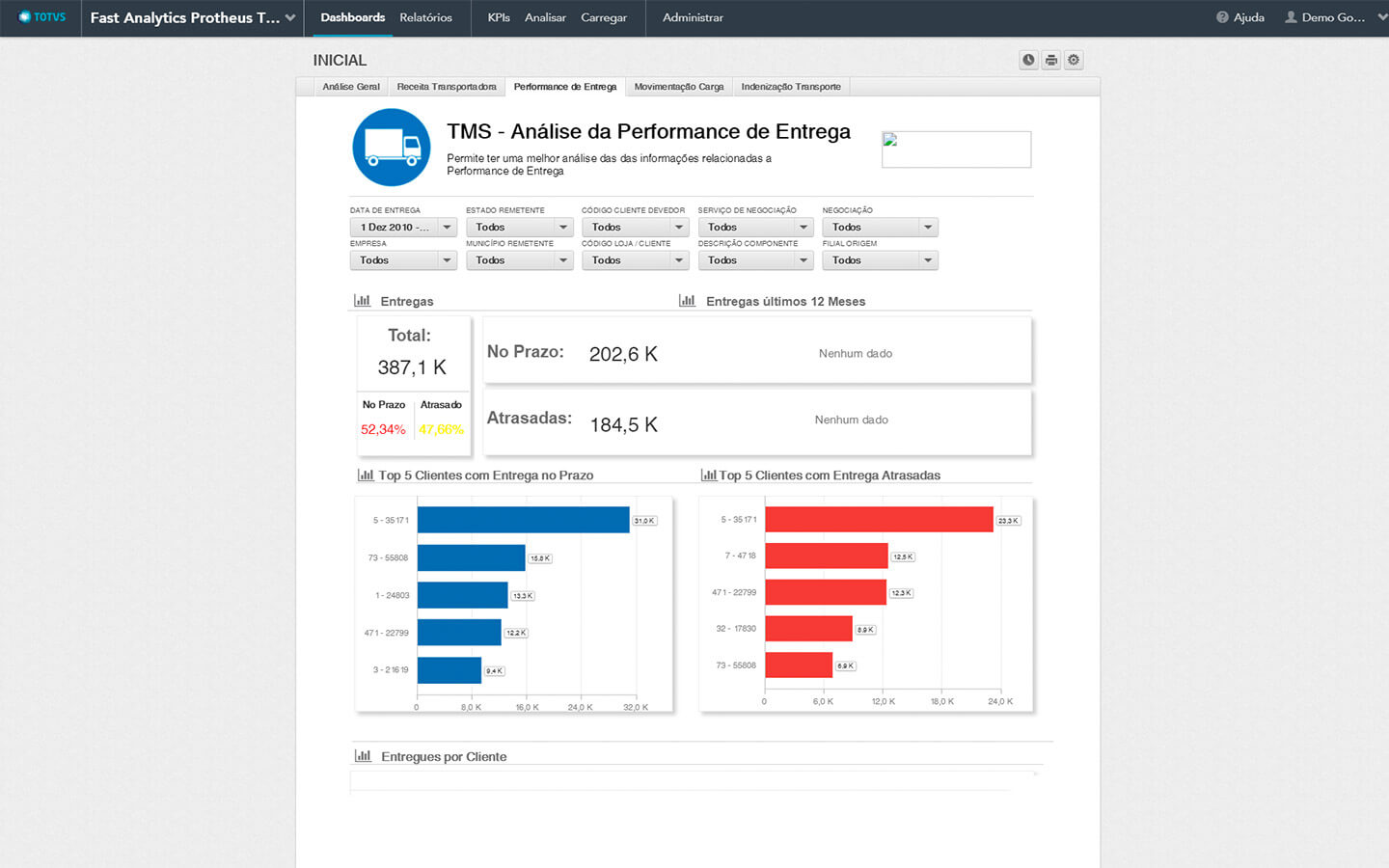Click the TOTVS logo
Screen dimensions: 1389x868
tap(42, 17)
